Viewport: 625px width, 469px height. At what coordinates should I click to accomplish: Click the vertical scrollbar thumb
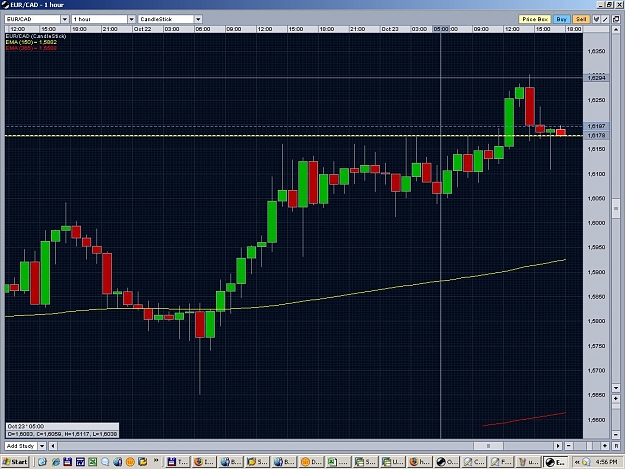[x=616, y=208]
